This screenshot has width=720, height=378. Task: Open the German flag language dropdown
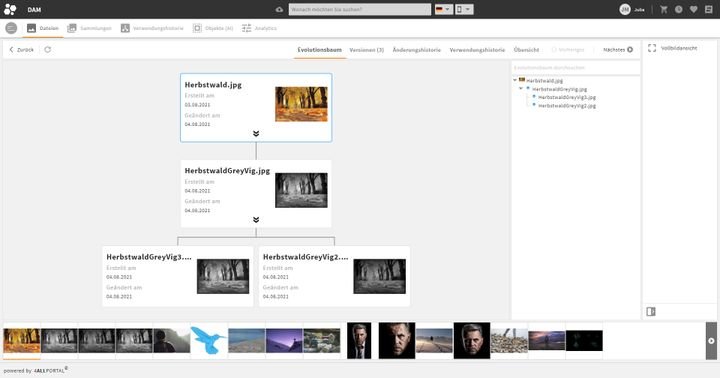[444, 9]
